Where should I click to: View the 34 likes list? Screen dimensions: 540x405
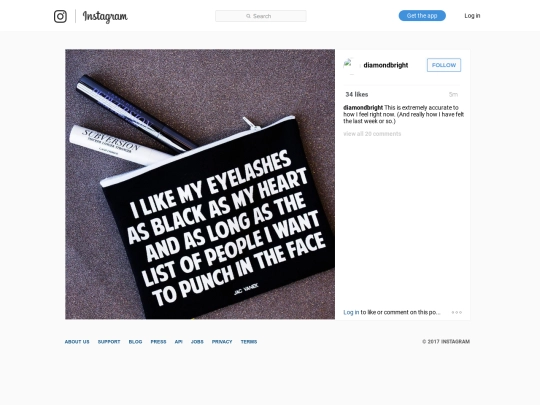pos(357,94)
